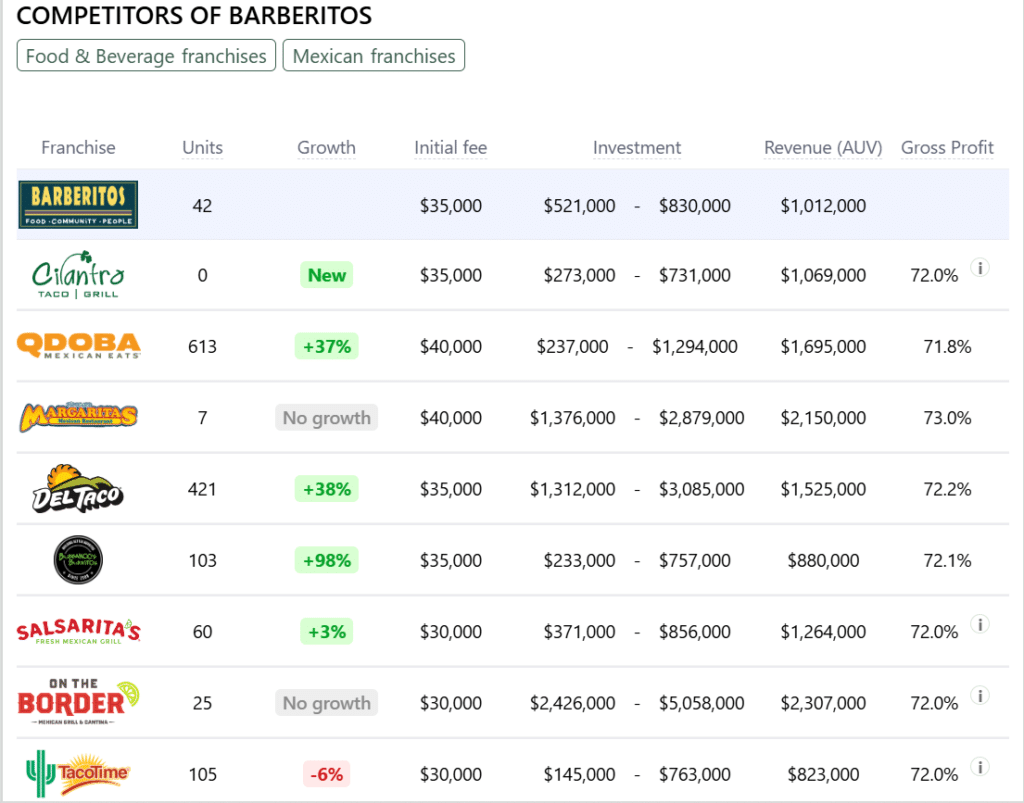1024x803 pixels.
Task: Select On The Border's $5,058,000 maximum investment
Action: 701,702
